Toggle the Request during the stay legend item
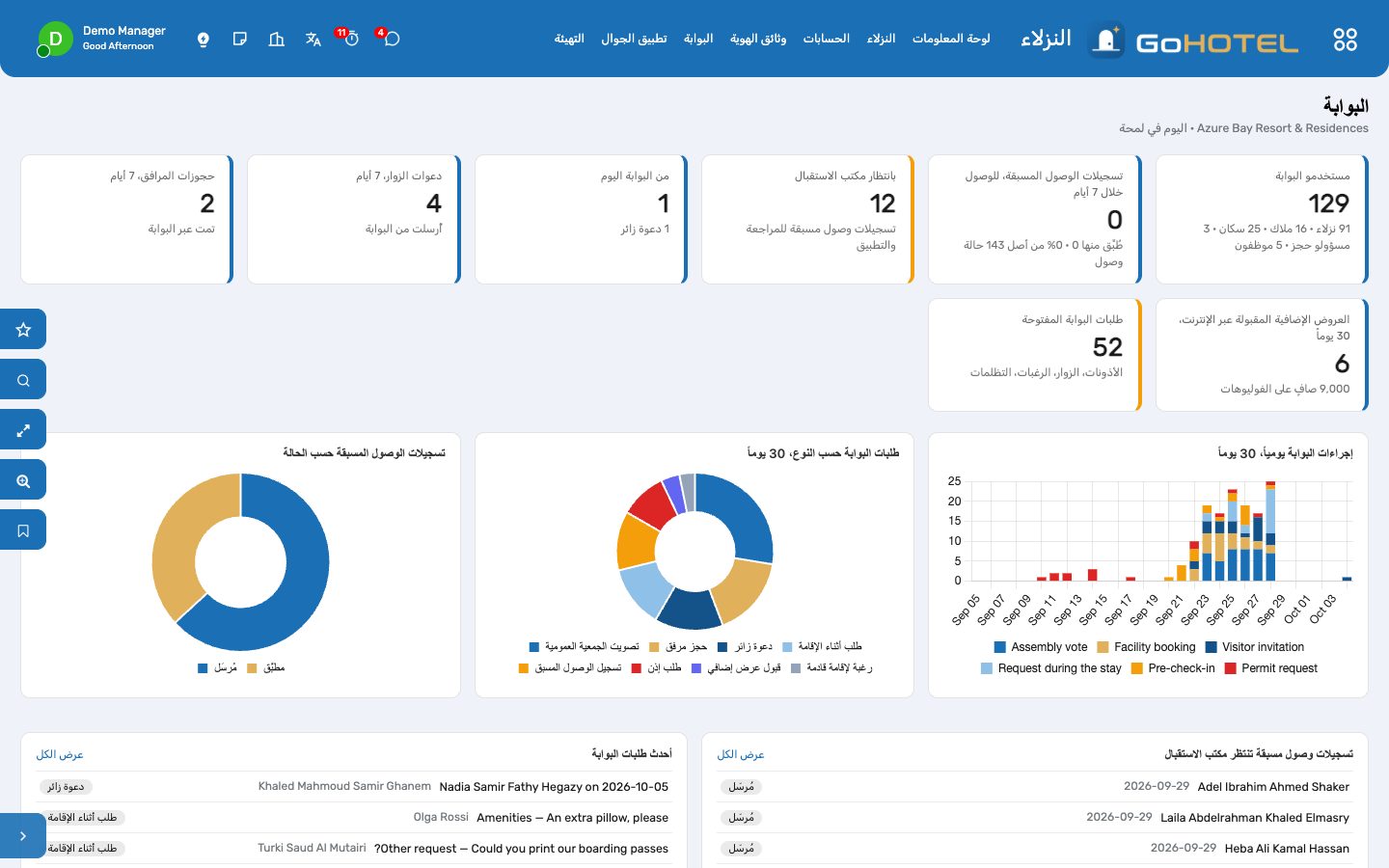The image size is (1389, 868). (1051, 668)
